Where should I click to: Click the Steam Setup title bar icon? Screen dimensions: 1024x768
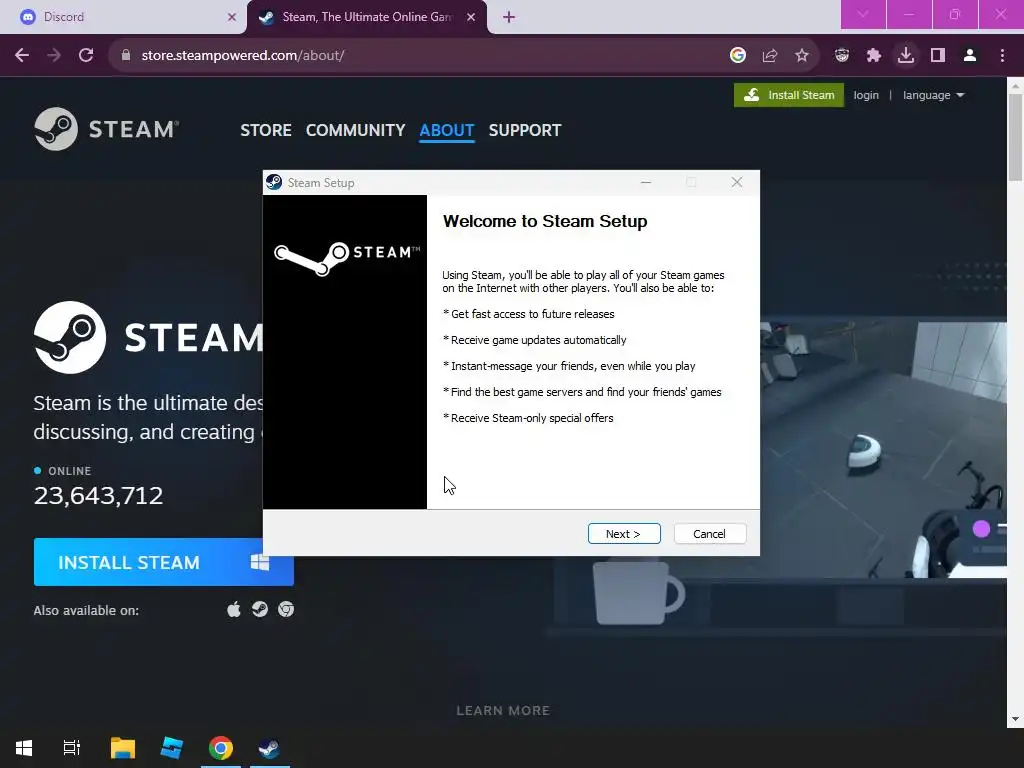274,182
